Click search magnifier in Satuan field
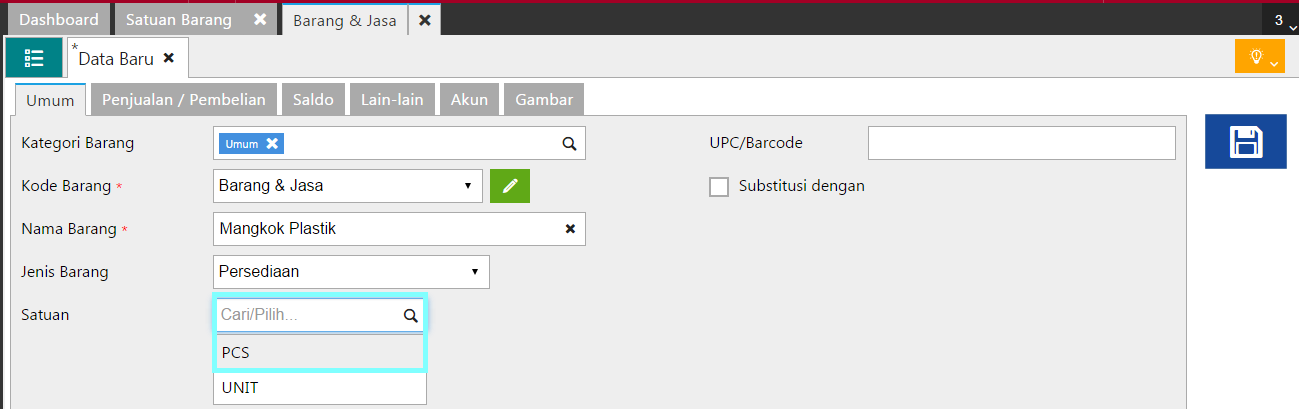This screenshot has height=409, width=1300. [410, 315]
